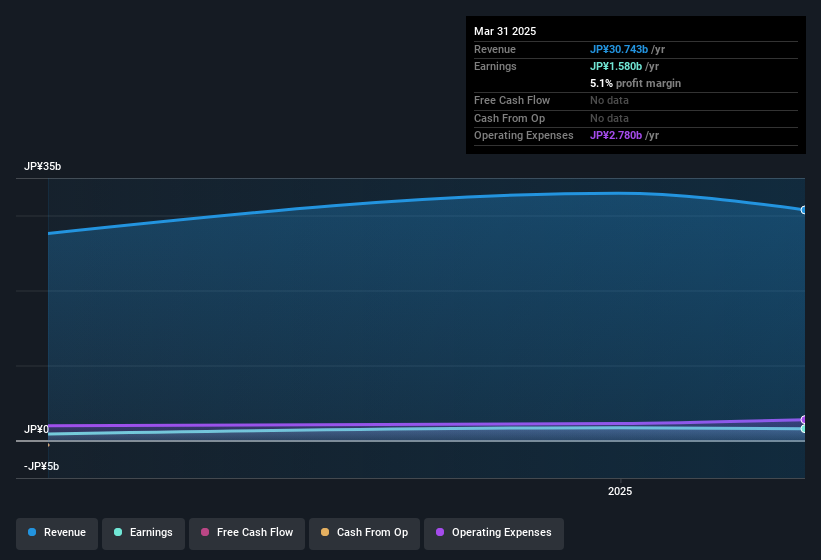821x560 pixels.
Task: Click the purple Operating Expenses end marker
Action: point(804,420)
